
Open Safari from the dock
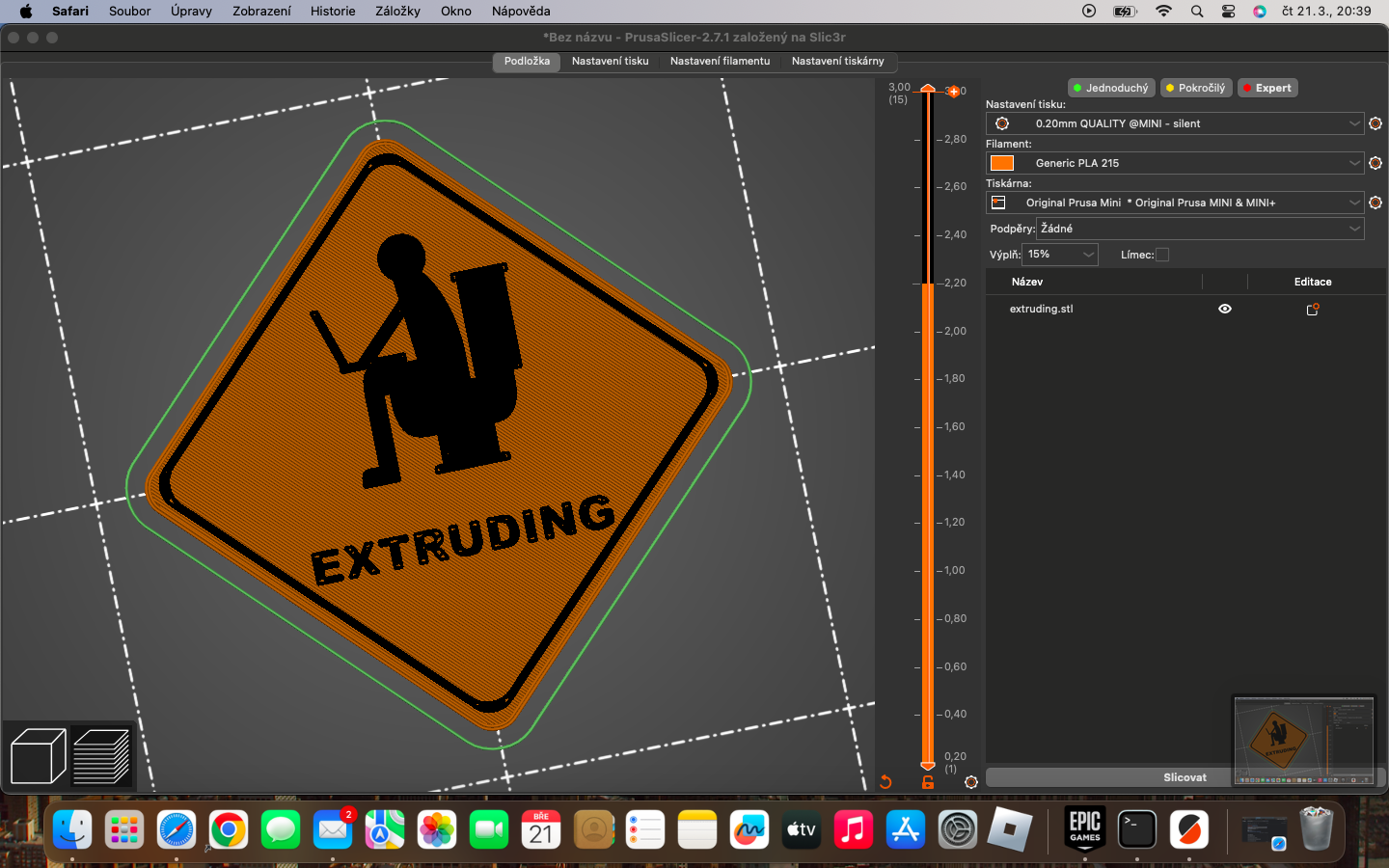[x=177, y=829]
